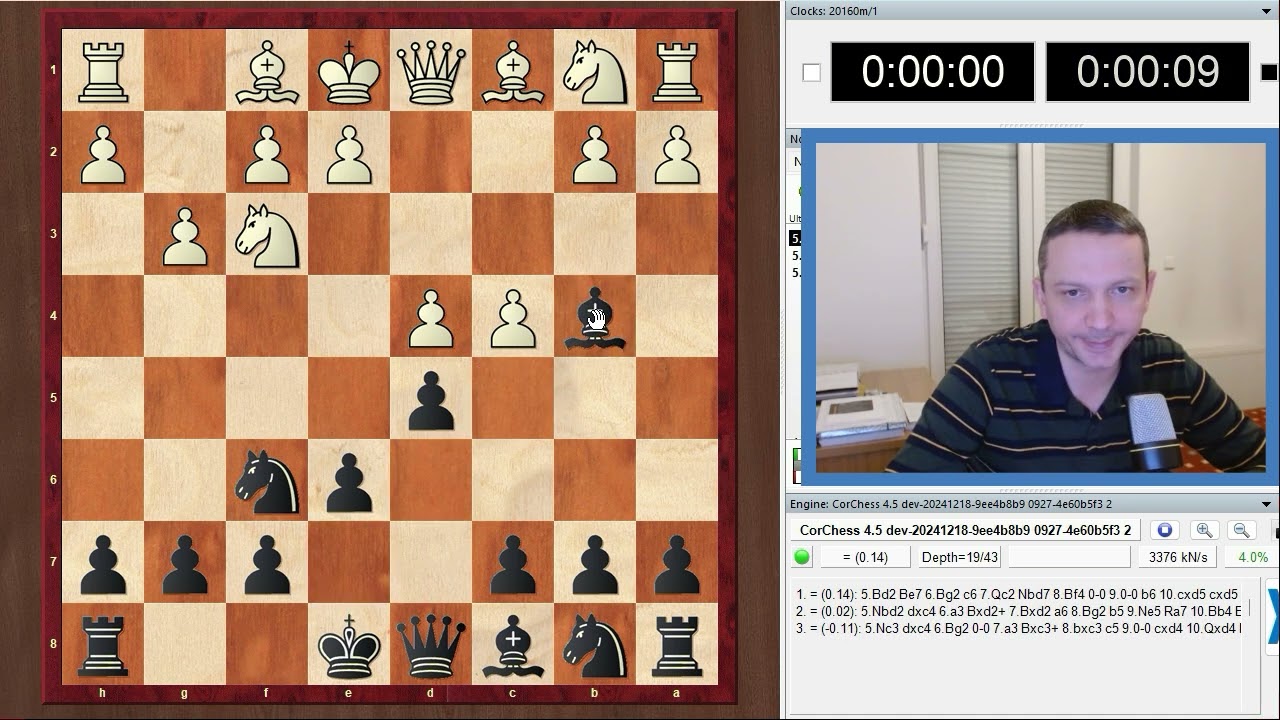This screenshot has height=720, width=1280.
Task: Pick the white pawn on a2
Action: [677, 153]
